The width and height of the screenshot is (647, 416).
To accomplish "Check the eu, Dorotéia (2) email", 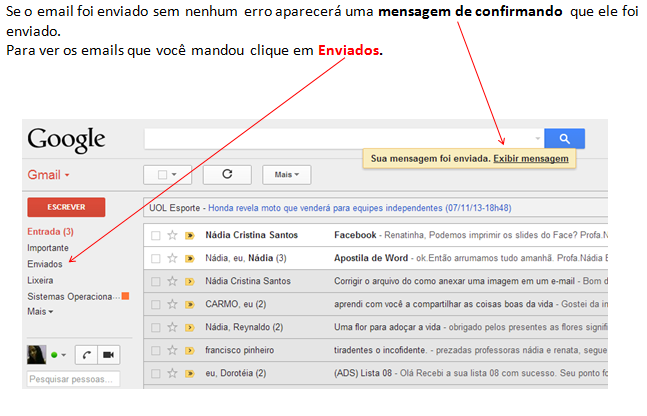I will point(156,374).
